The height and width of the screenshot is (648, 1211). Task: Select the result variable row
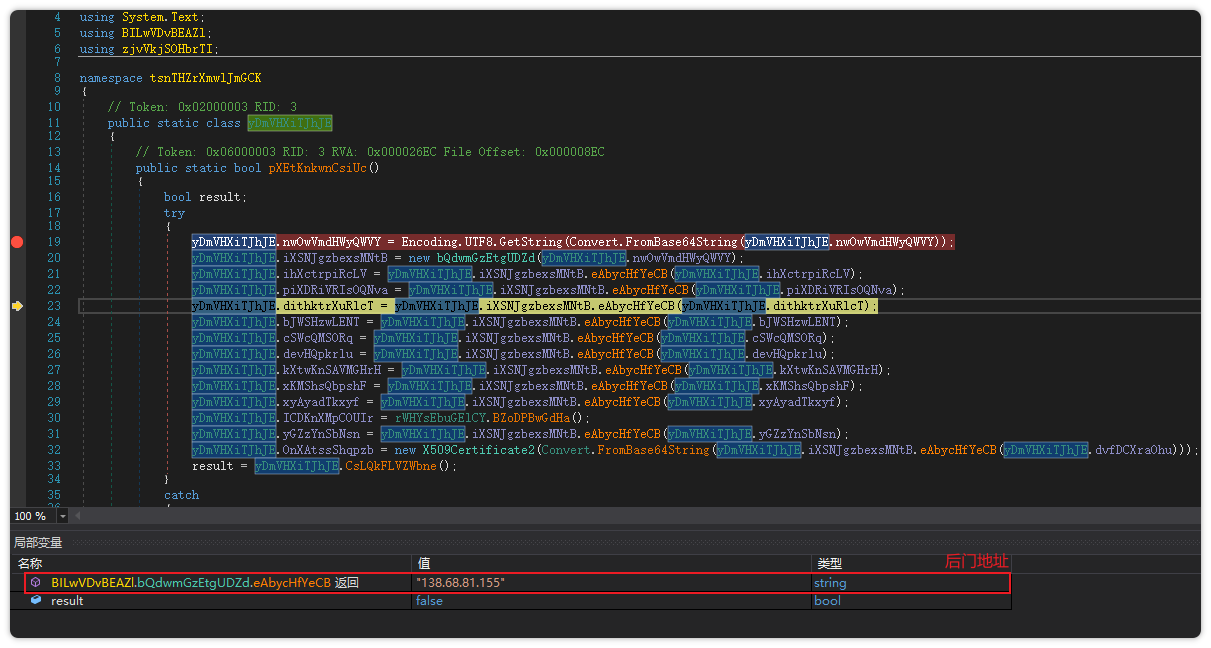(67, 601)
